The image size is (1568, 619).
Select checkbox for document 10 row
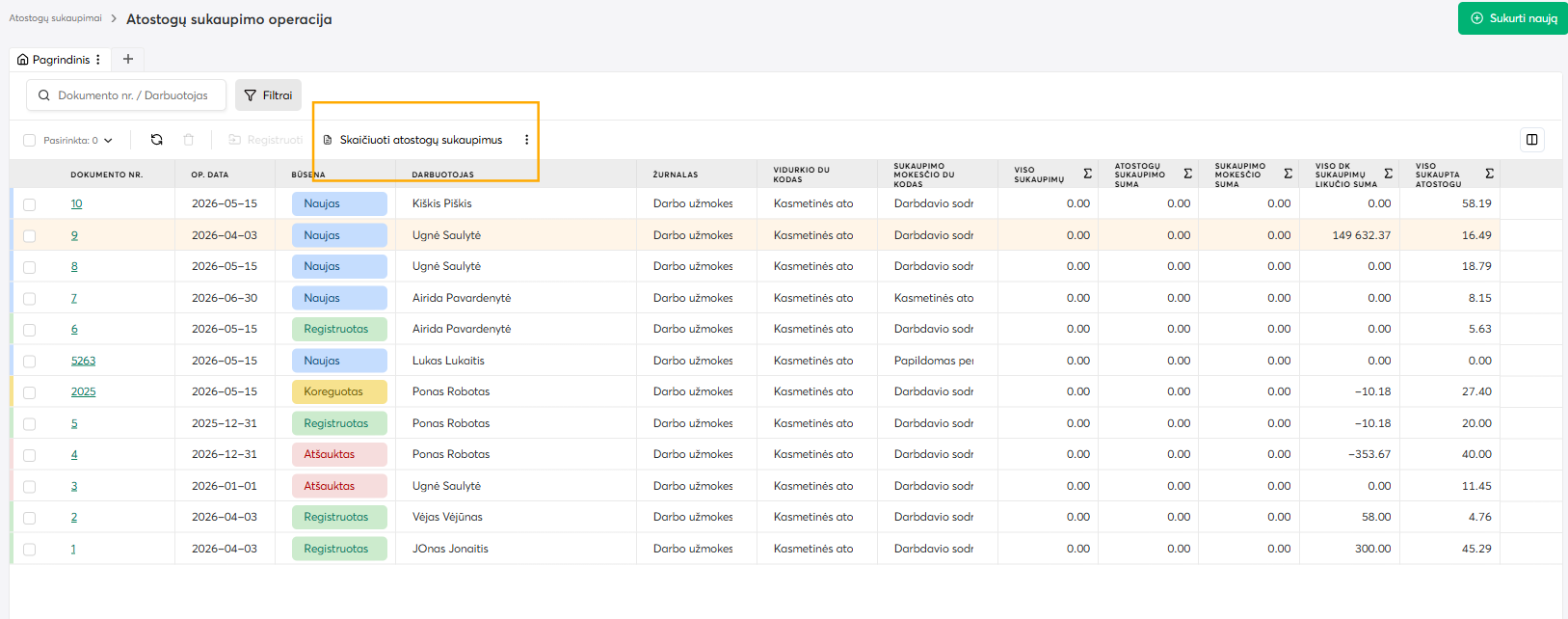(x=29, y=204)
